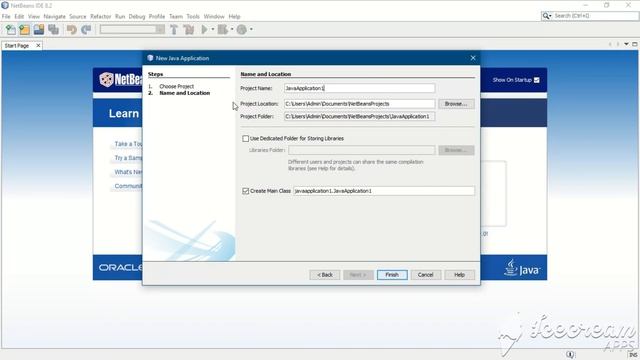Click the Run Project play icon
The width and height of the screenshot is (640, 360).
(204, 29)
